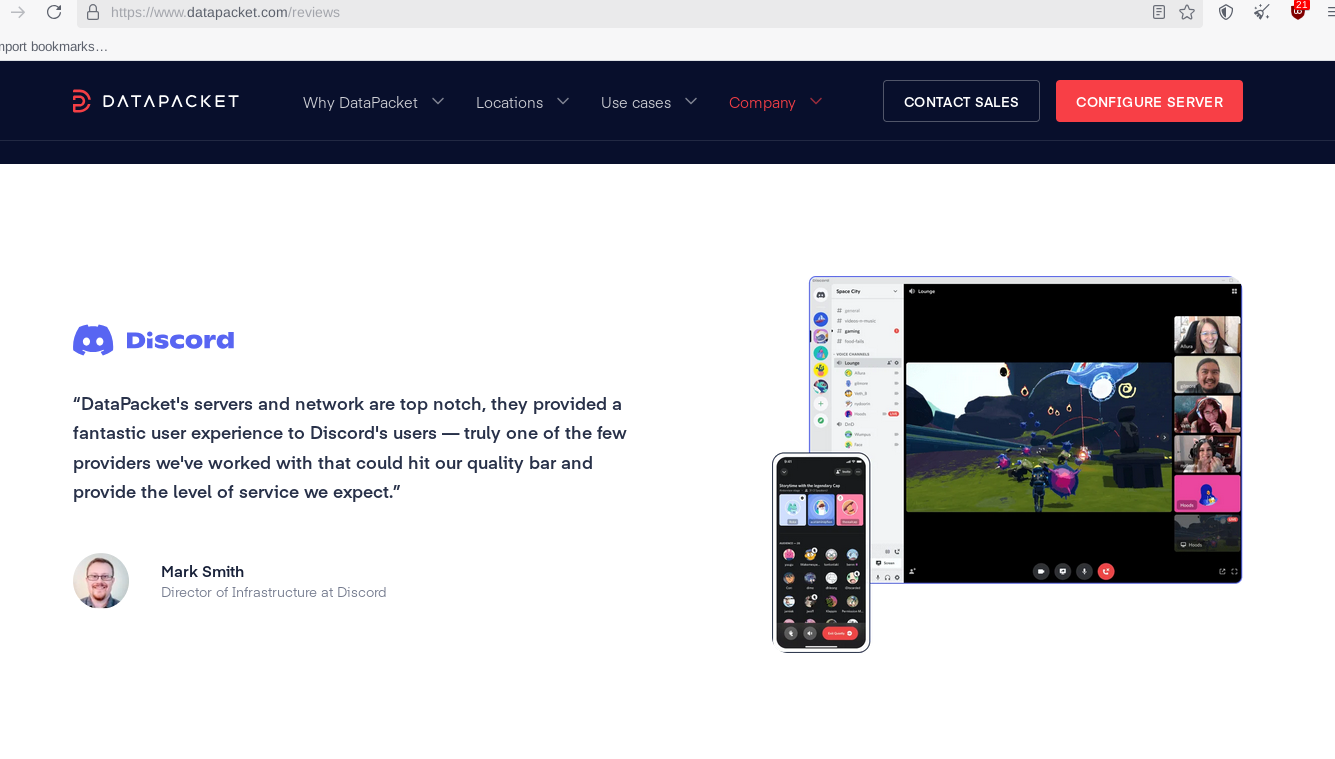Reload the page with the refresh icon
The height and width of the screenshot is (759, 1335).
(54, 12)
